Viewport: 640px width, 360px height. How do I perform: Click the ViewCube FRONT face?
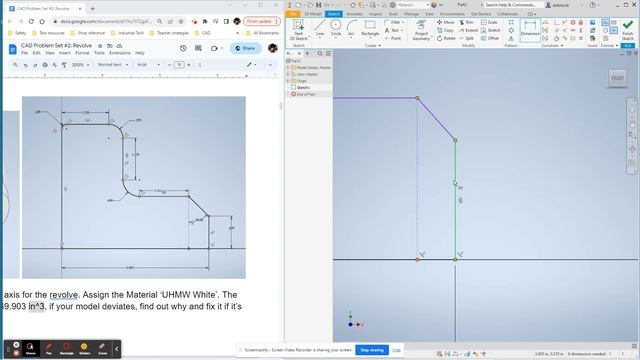(617, 78)
